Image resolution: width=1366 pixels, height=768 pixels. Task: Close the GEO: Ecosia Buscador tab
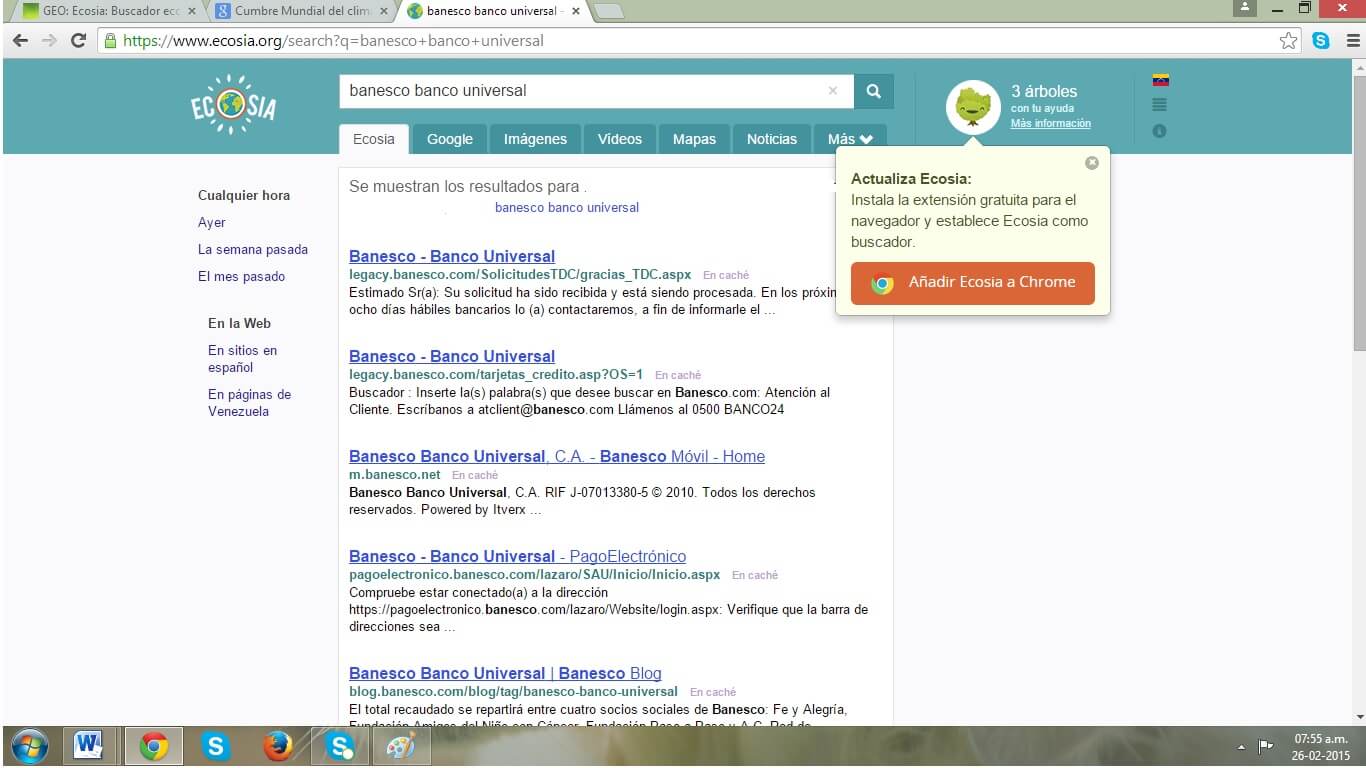tap(192, 11)
